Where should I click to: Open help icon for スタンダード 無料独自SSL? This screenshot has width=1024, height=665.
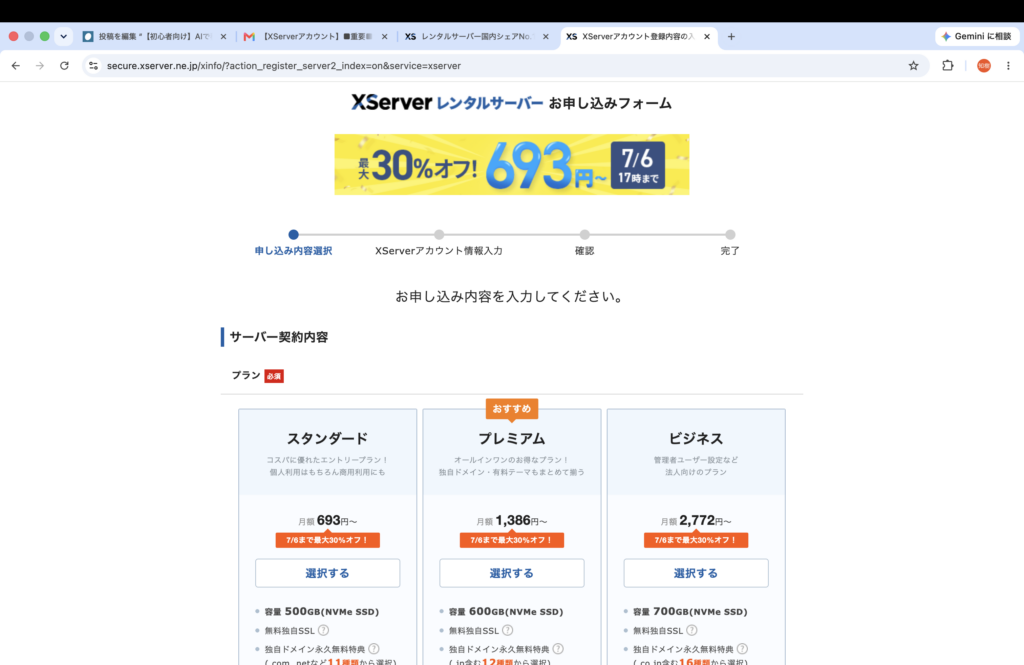point(323,630)
